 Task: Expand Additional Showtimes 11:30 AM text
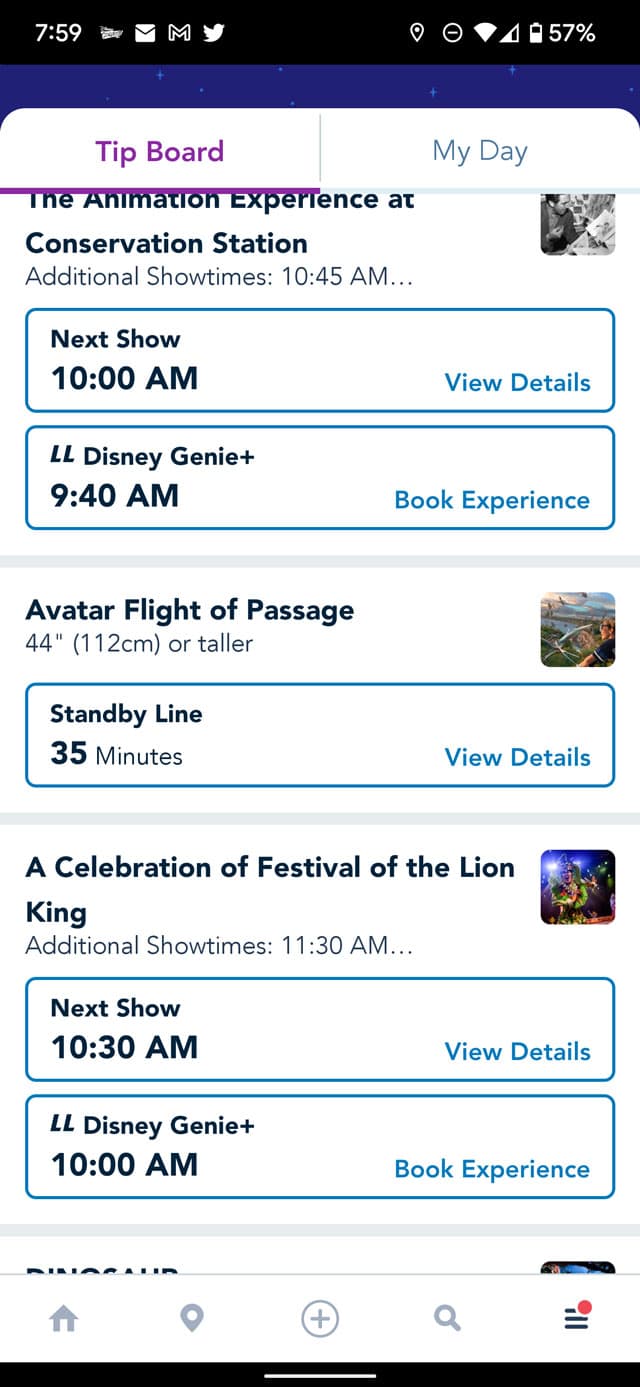pyautogui.click(x=219, y=945)
